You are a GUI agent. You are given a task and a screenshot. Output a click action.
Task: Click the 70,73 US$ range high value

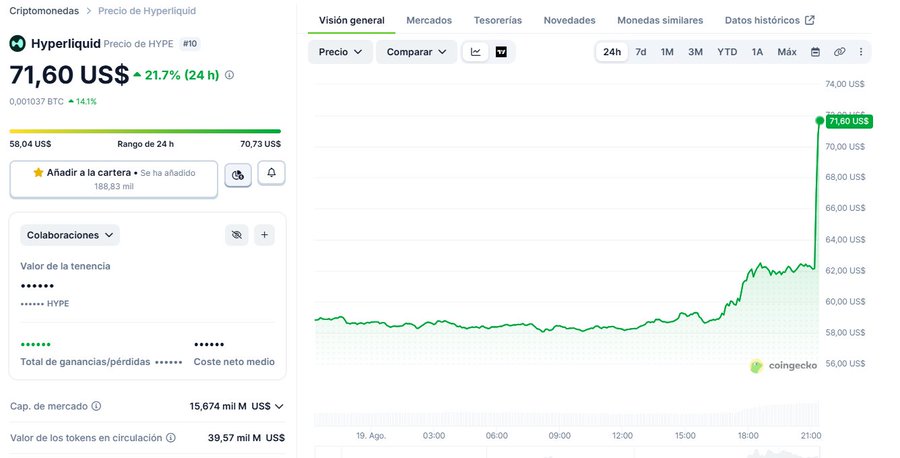point(261,144)
